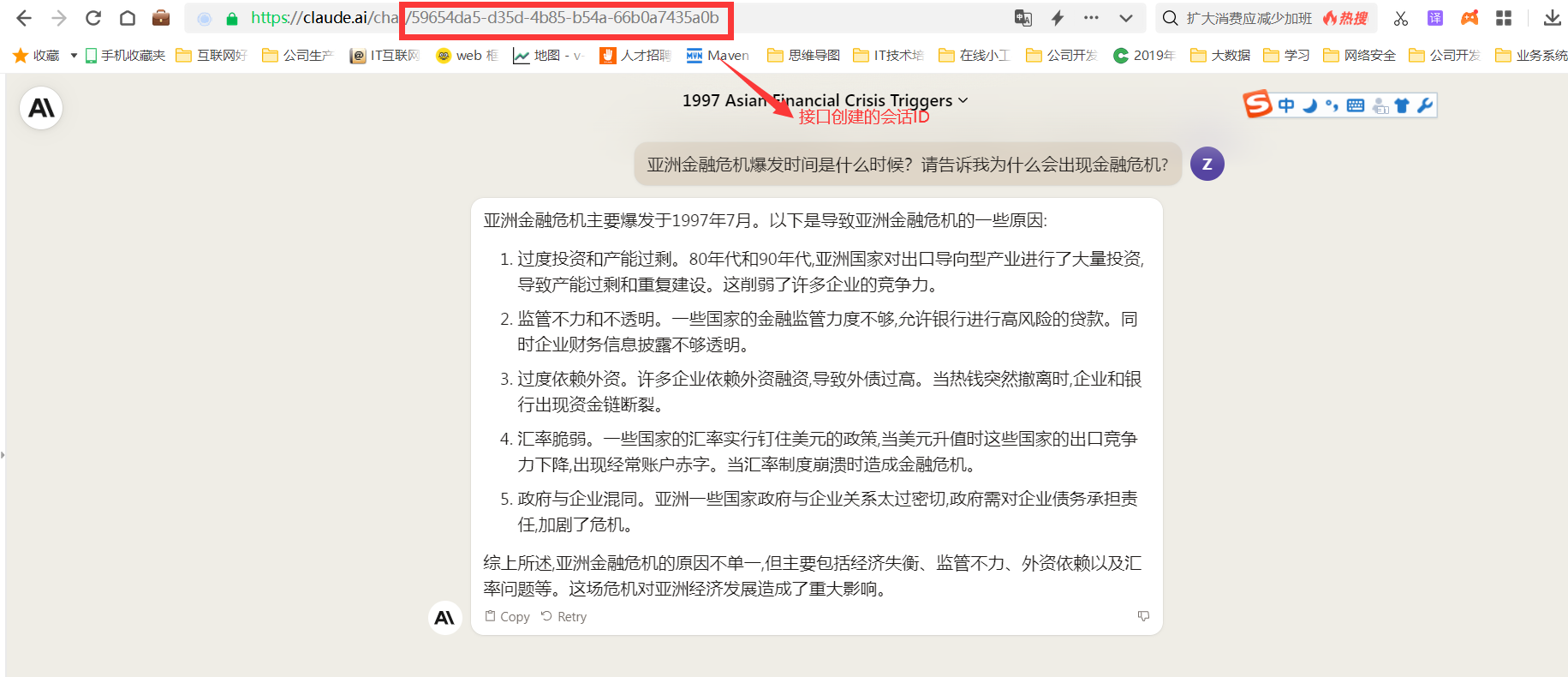The height and width of the screenshot is (677, 1568).
Task: Open the 业务系统 bookmark folder
Action: [1532, 56]
